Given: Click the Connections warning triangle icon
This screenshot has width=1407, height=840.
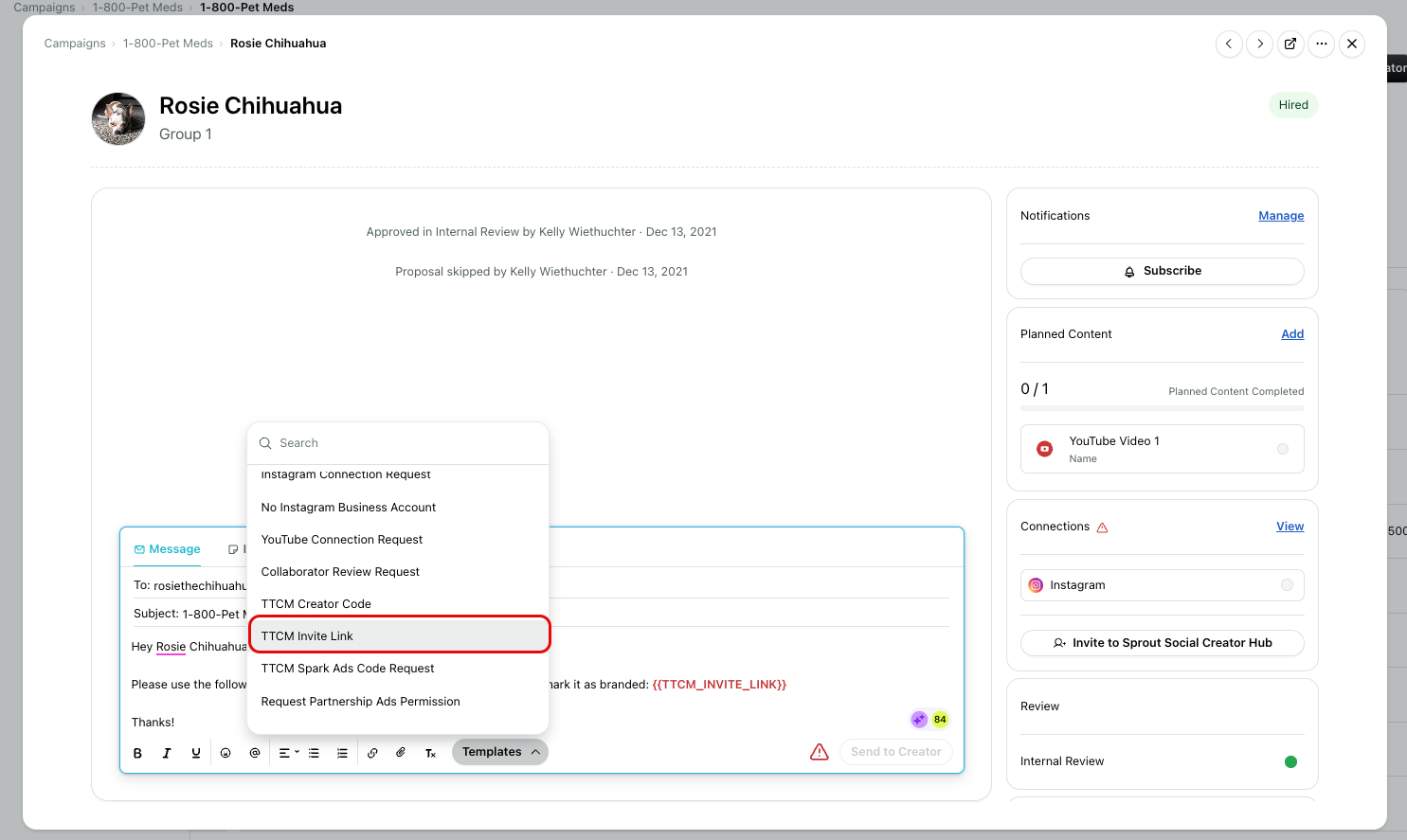Looking at the screenshot, I should pos(1103,527).
